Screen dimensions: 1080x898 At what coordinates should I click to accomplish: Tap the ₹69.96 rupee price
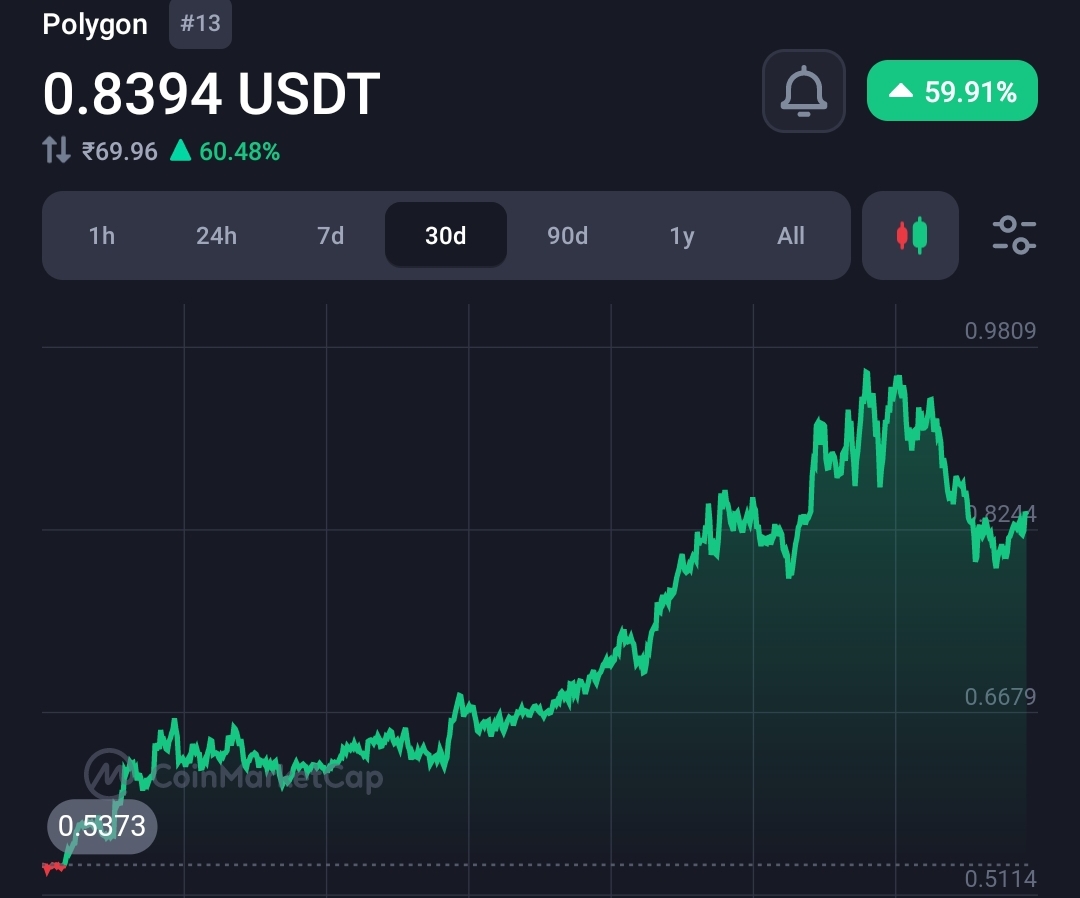point(120,152)
